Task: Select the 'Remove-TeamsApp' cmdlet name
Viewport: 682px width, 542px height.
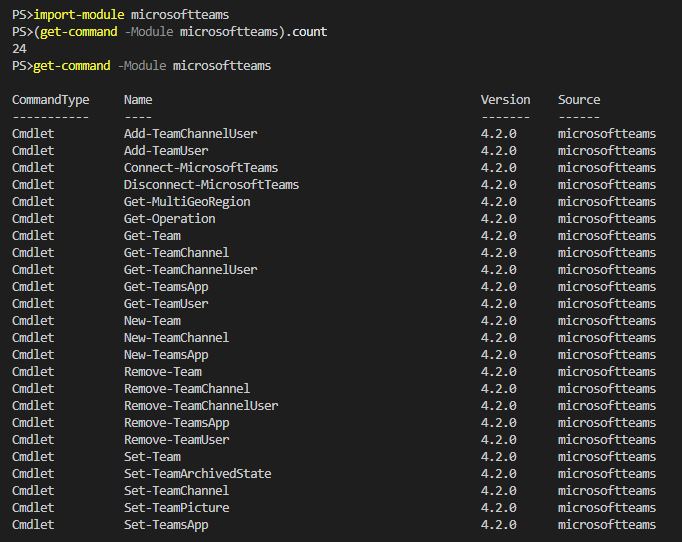Action: (x=177, y=423)
